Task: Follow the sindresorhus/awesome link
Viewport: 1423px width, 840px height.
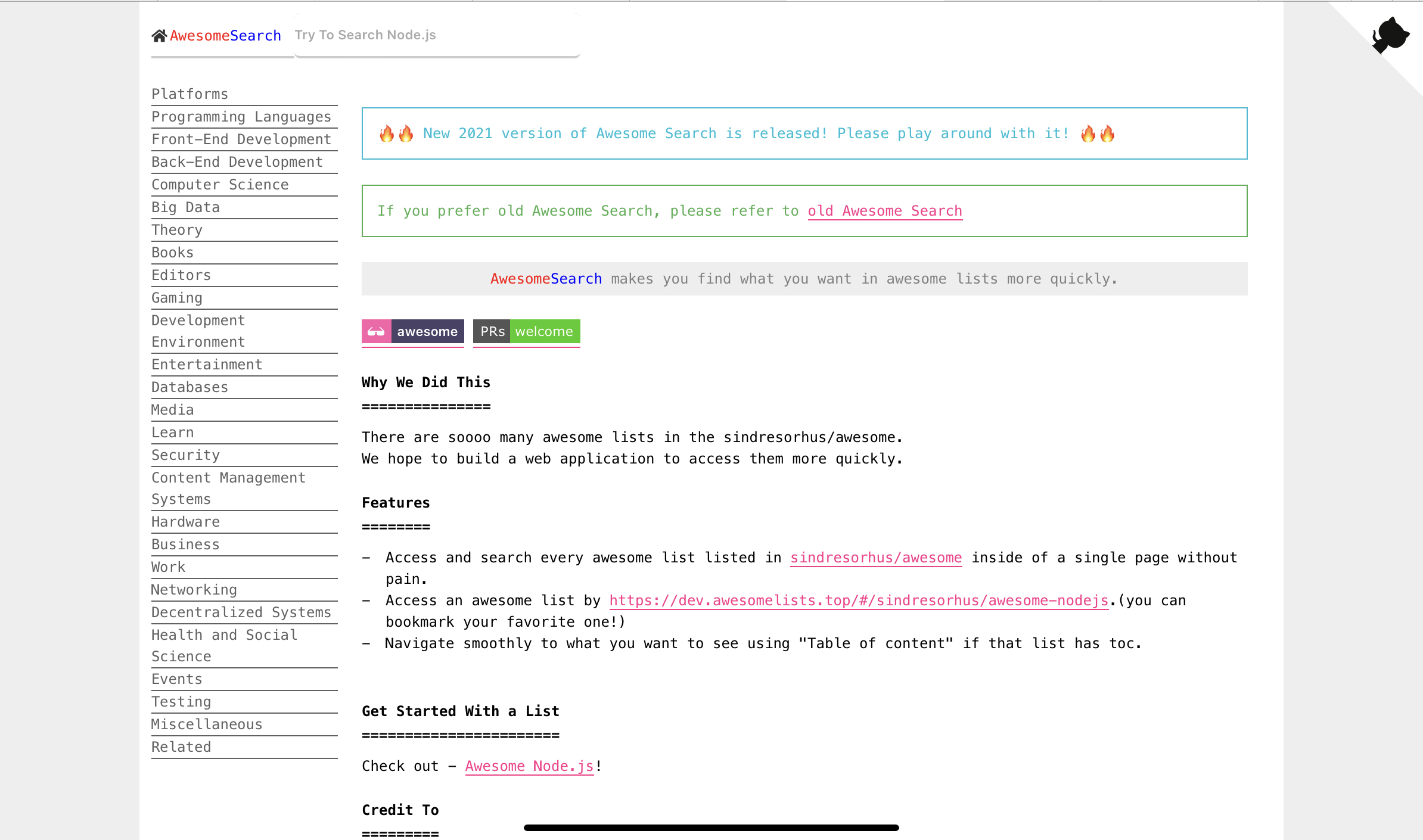Action: (875, 558)
